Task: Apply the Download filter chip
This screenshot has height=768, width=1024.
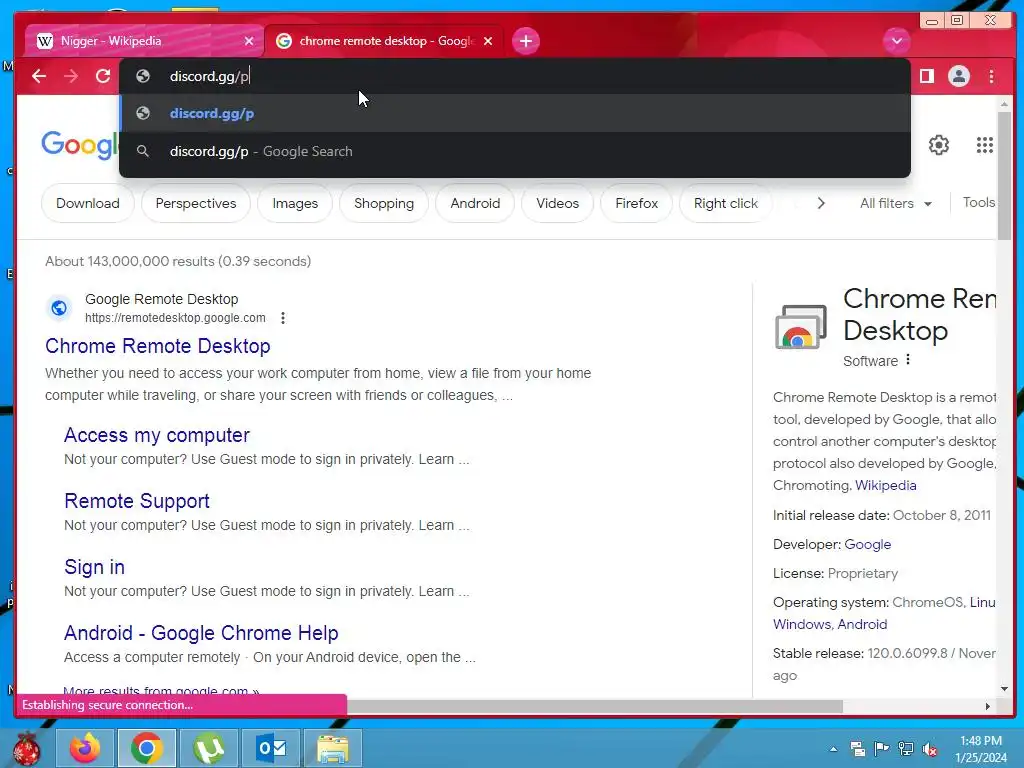Action: (x=88, y=203)
